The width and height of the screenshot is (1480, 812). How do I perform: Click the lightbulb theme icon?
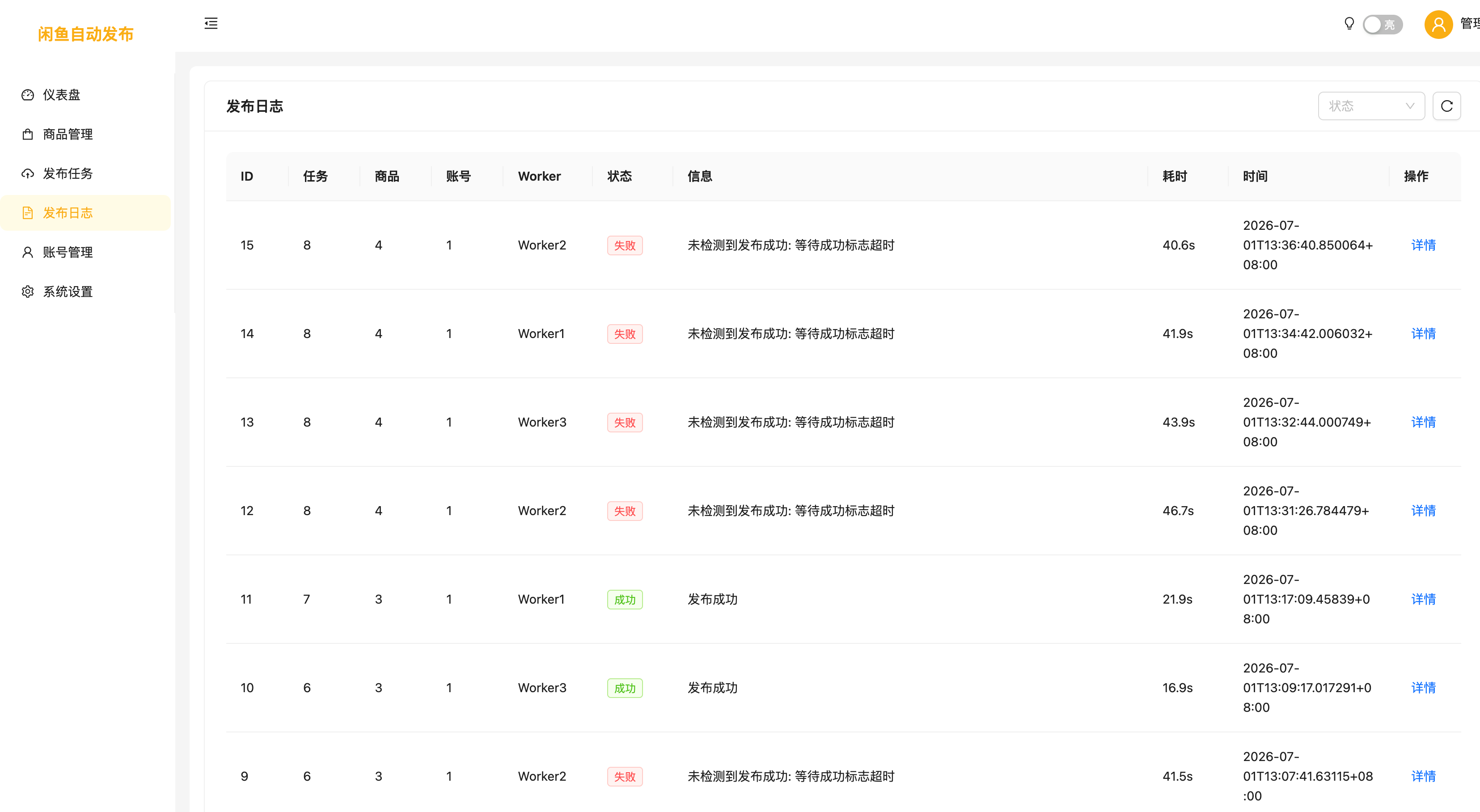[1349, 24]
